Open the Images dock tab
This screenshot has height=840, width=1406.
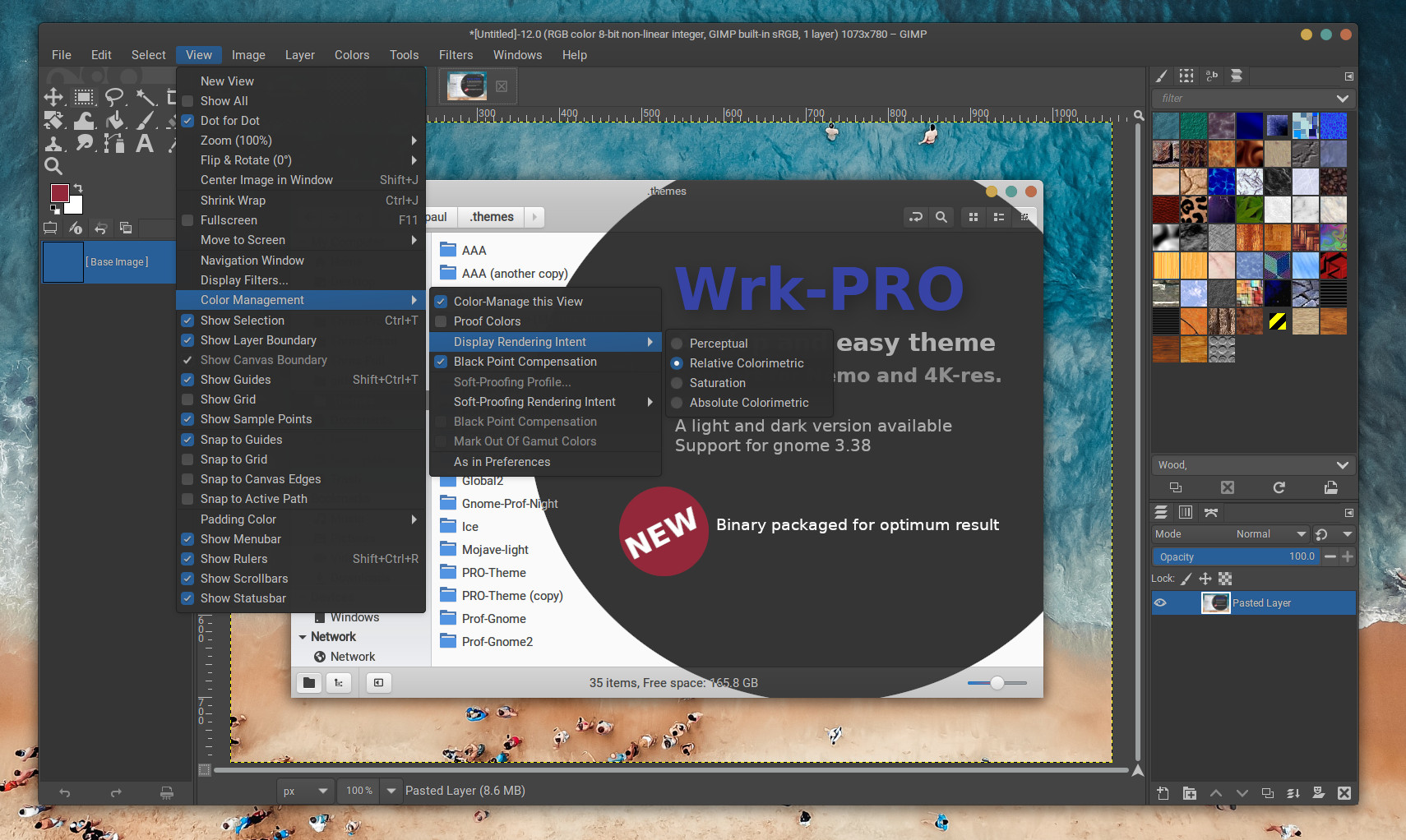point(126,228)
